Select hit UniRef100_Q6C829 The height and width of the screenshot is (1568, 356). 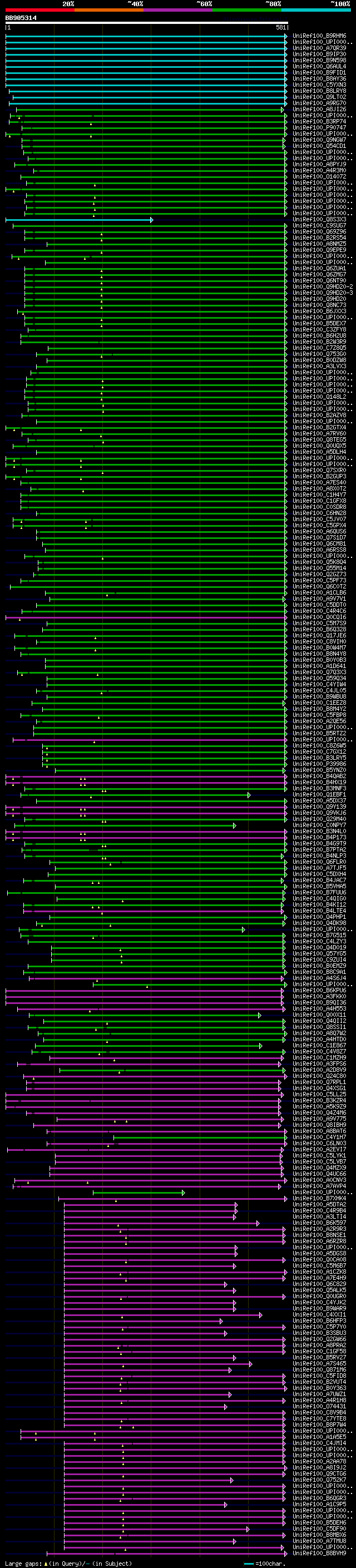319,1284
